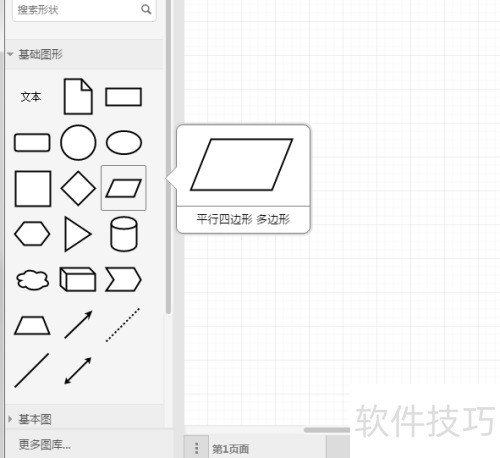Click the parallelogram shape in the palette
This screenshot has height=458, width=500.
point(124,188)
